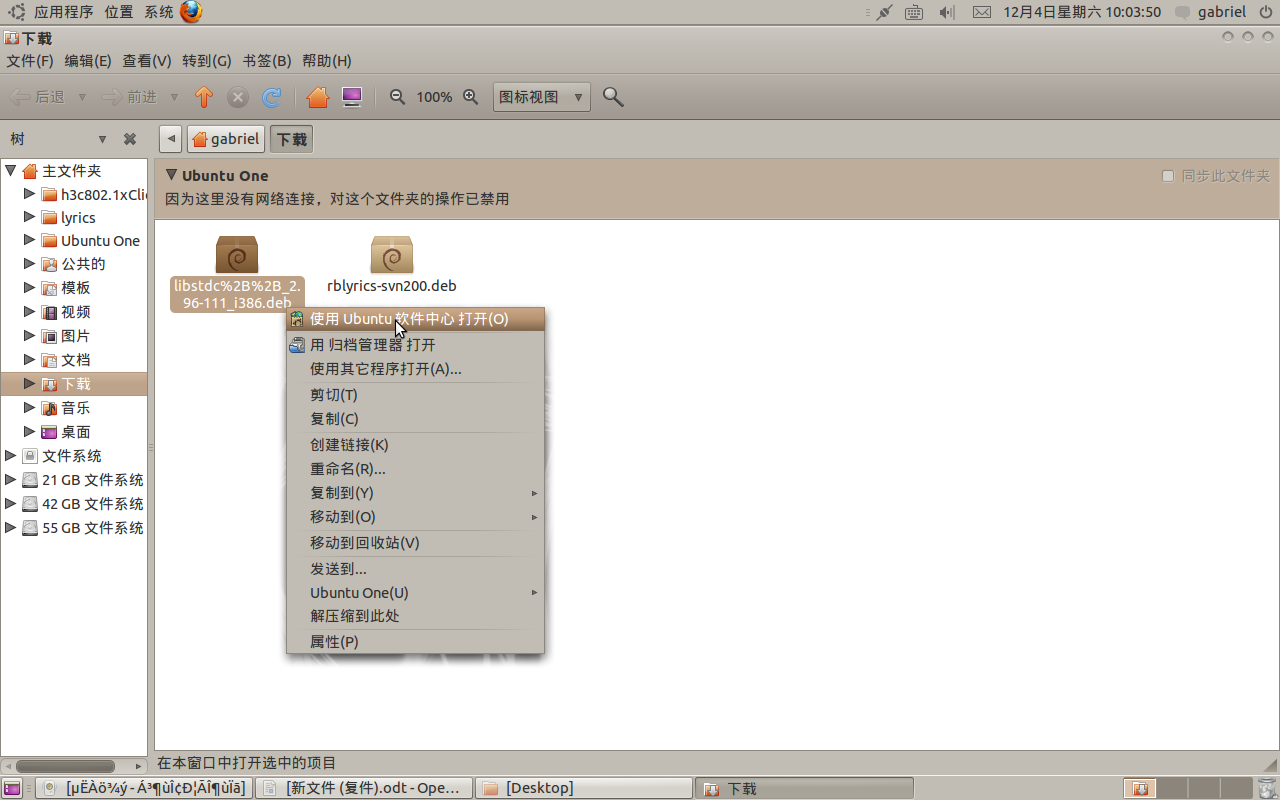This screenshot has width=1280, height=800.
Task: Go up to parent folder arrow
Action: coord(204,97)
